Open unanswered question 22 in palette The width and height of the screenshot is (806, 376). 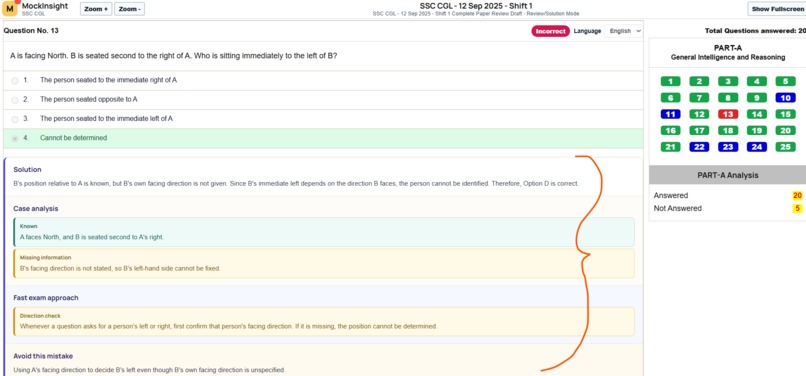click(699, 147)
